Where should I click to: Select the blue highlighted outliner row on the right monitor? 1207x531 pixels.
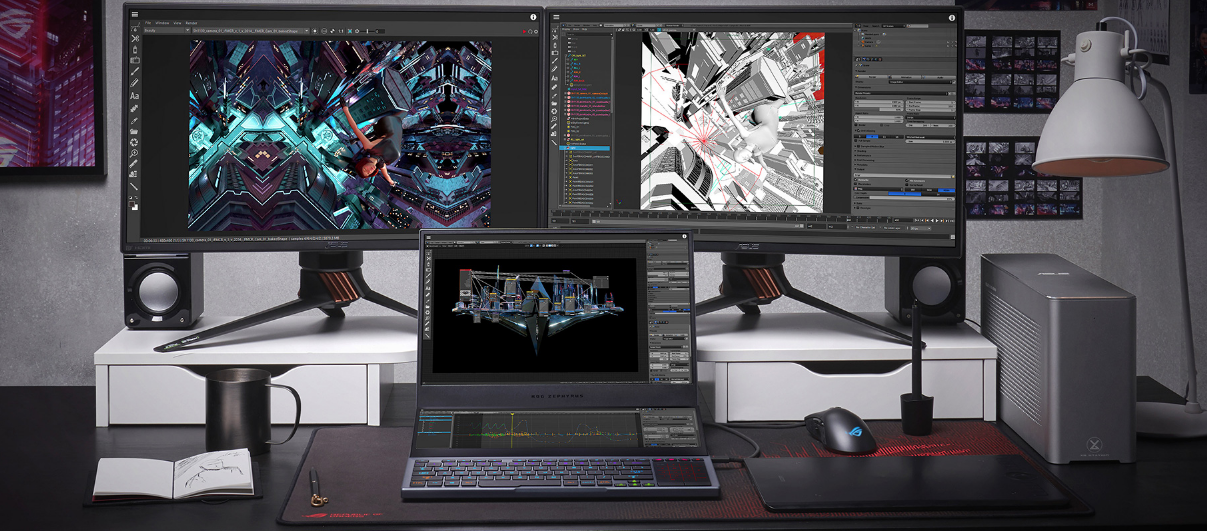584,148
